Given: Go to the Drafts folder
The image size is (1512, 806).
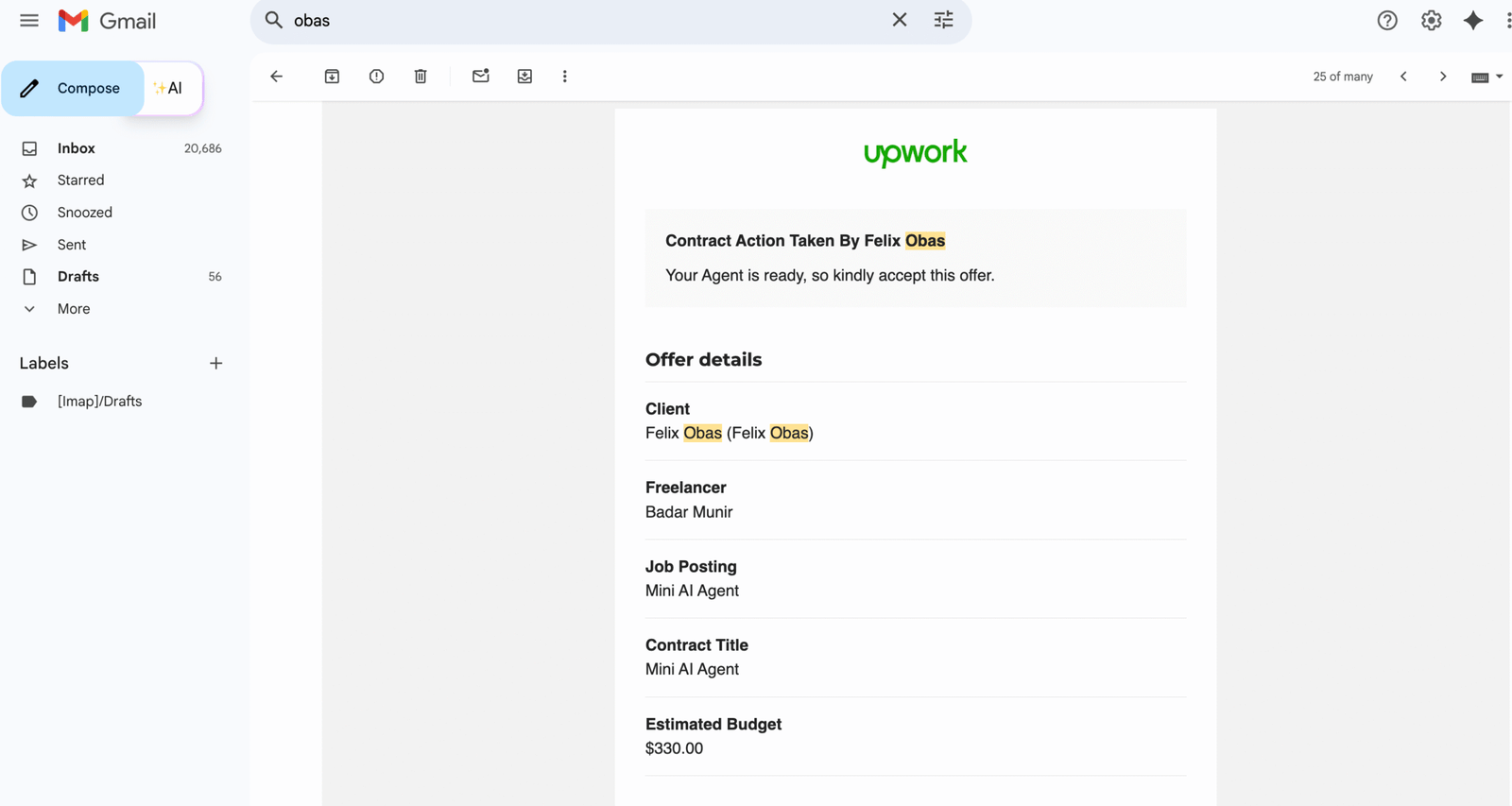Looking at the screenshot, I should (x=77, y=277).
